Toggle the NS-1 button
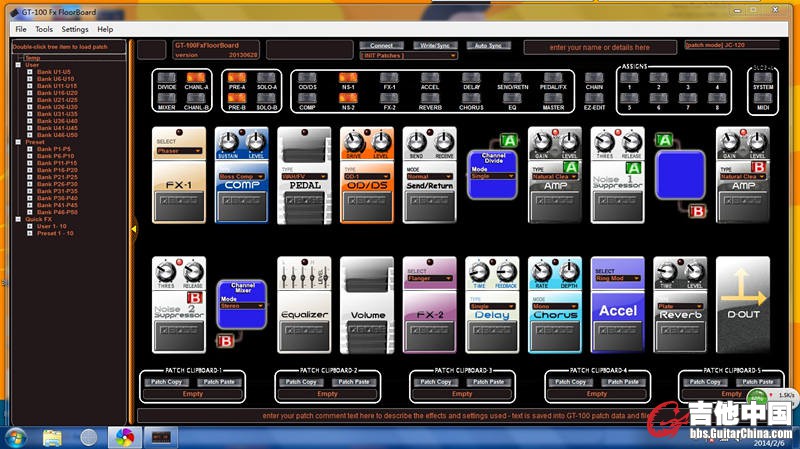800x449 pixels. (348, 78)
